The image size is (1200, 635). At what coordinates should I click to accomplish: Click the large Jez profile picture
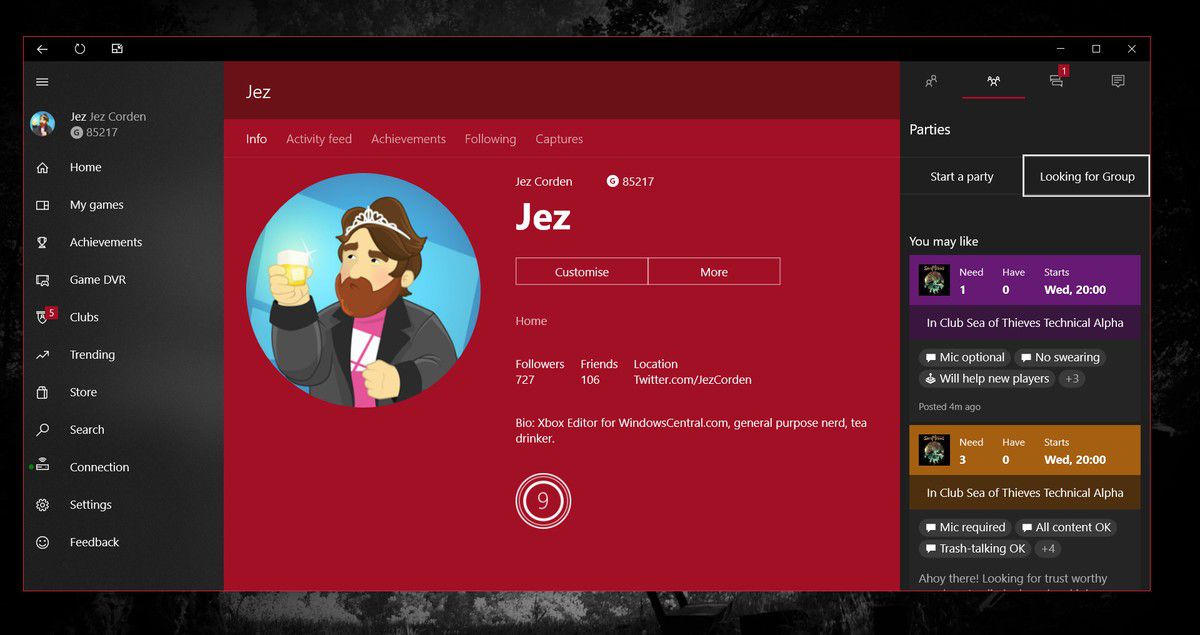pos(363,290)
